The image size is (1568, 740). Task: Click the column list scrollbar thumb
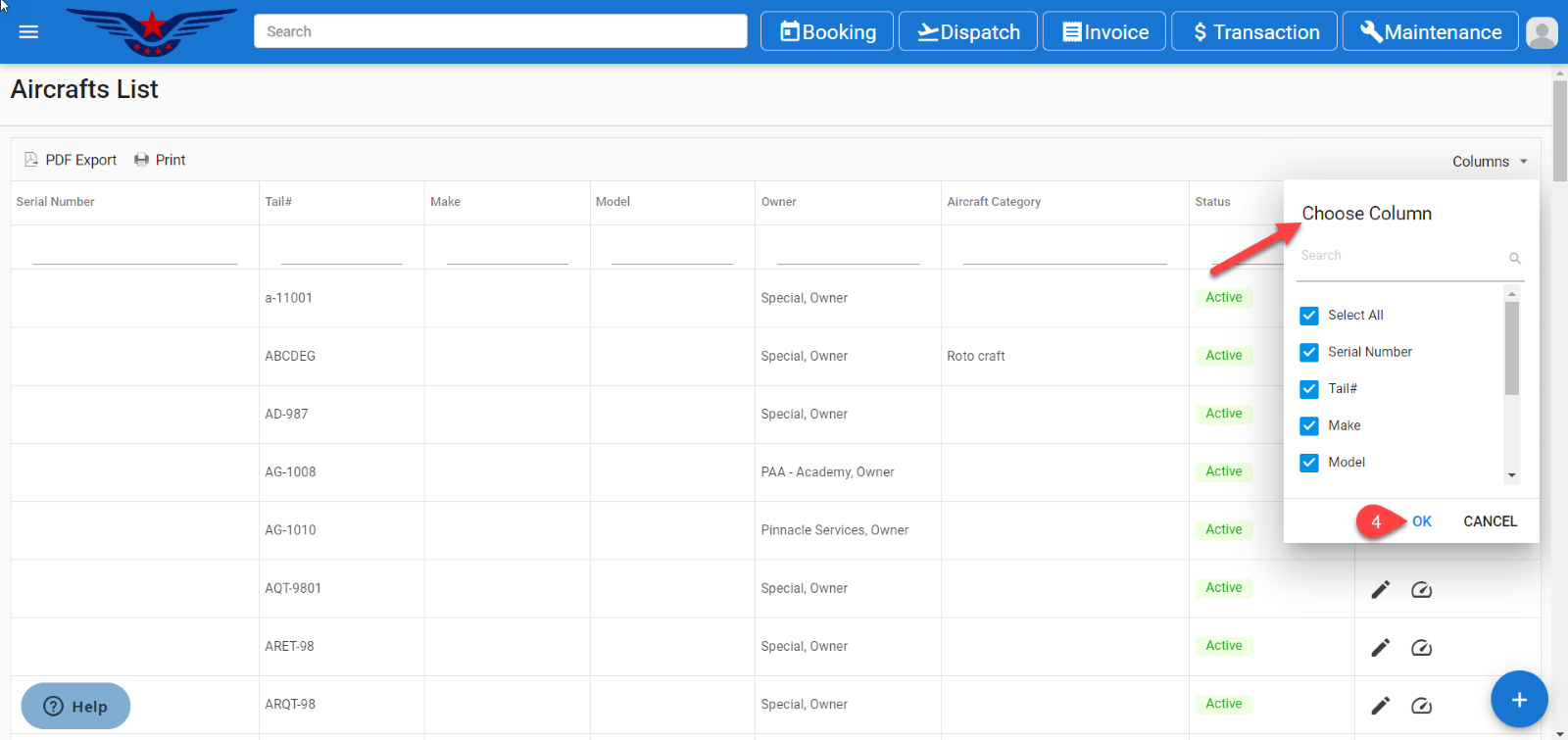[1511, 348]
